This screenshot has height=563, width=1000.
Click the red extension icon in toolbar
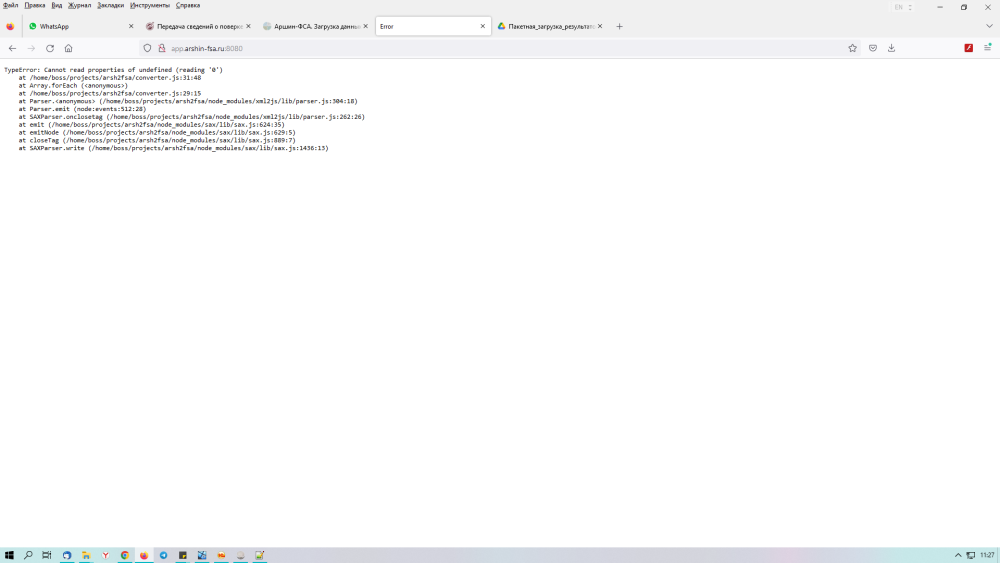968,48
